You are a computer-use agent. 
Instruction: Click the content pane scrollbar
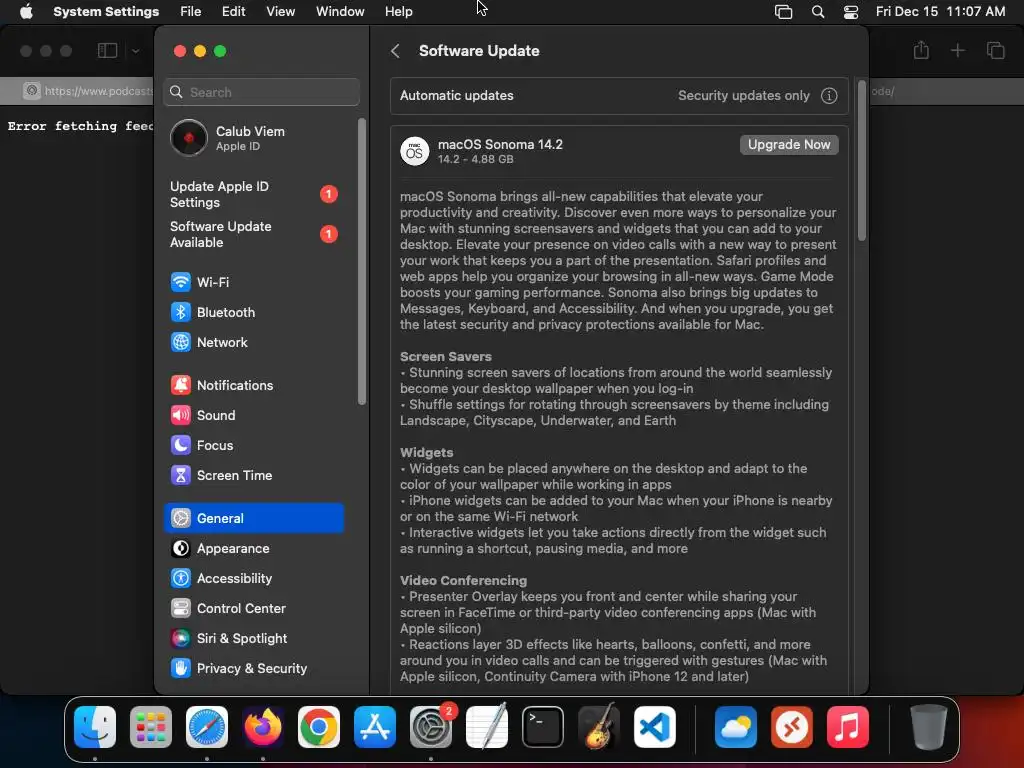861,161
